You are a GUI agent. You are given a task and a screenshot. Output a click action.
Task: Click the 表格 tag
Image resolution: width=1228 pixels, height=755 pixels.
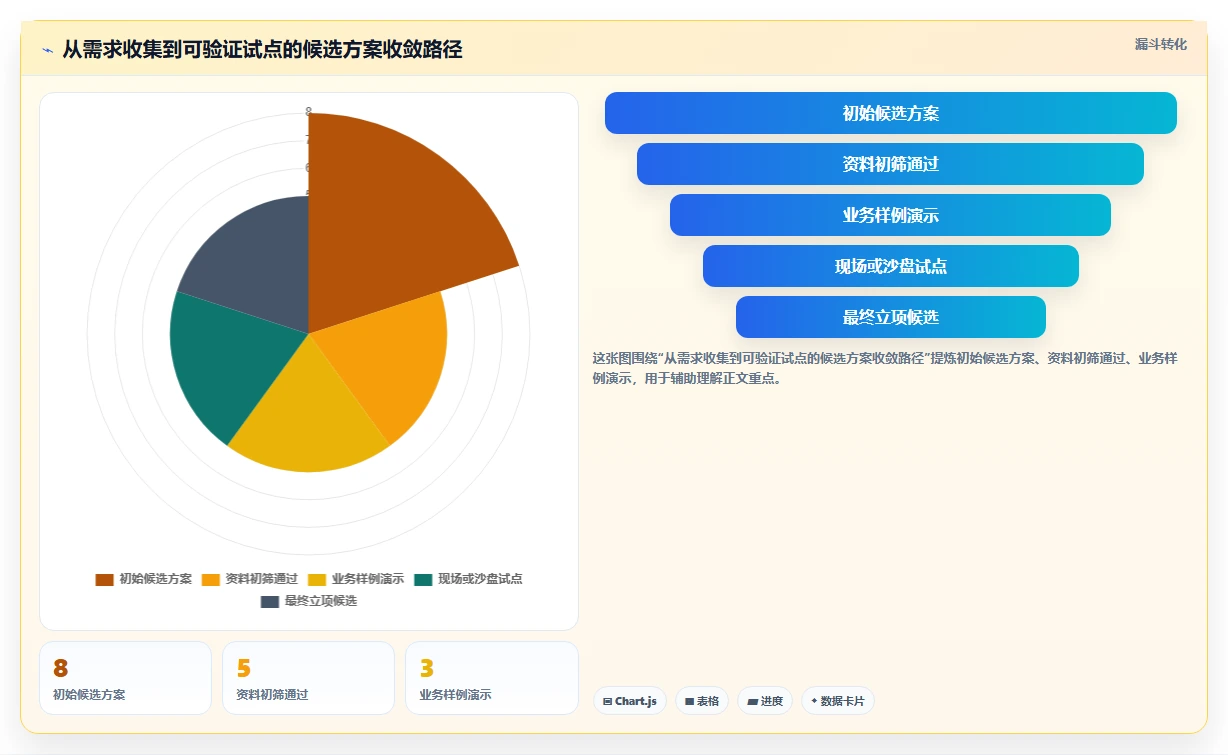pos(702,701)
